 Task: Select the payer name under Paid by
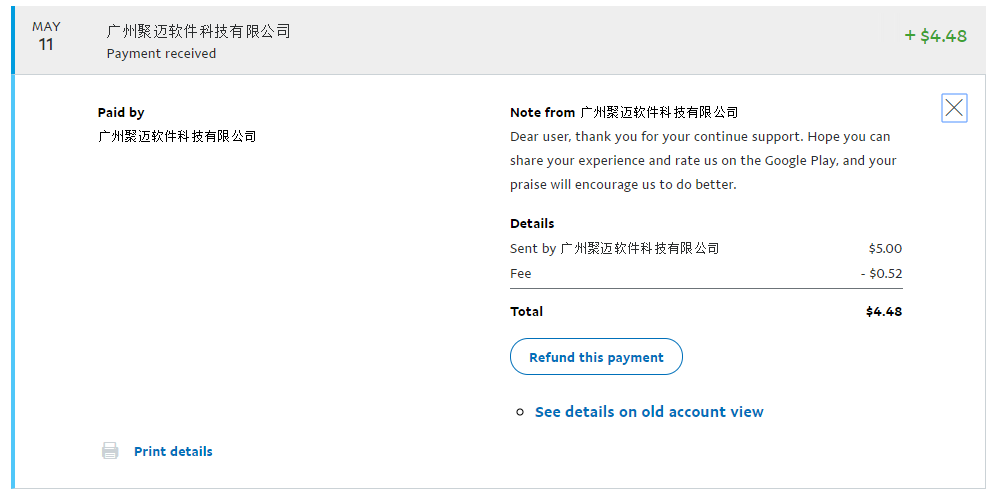(x=177, y=136)
